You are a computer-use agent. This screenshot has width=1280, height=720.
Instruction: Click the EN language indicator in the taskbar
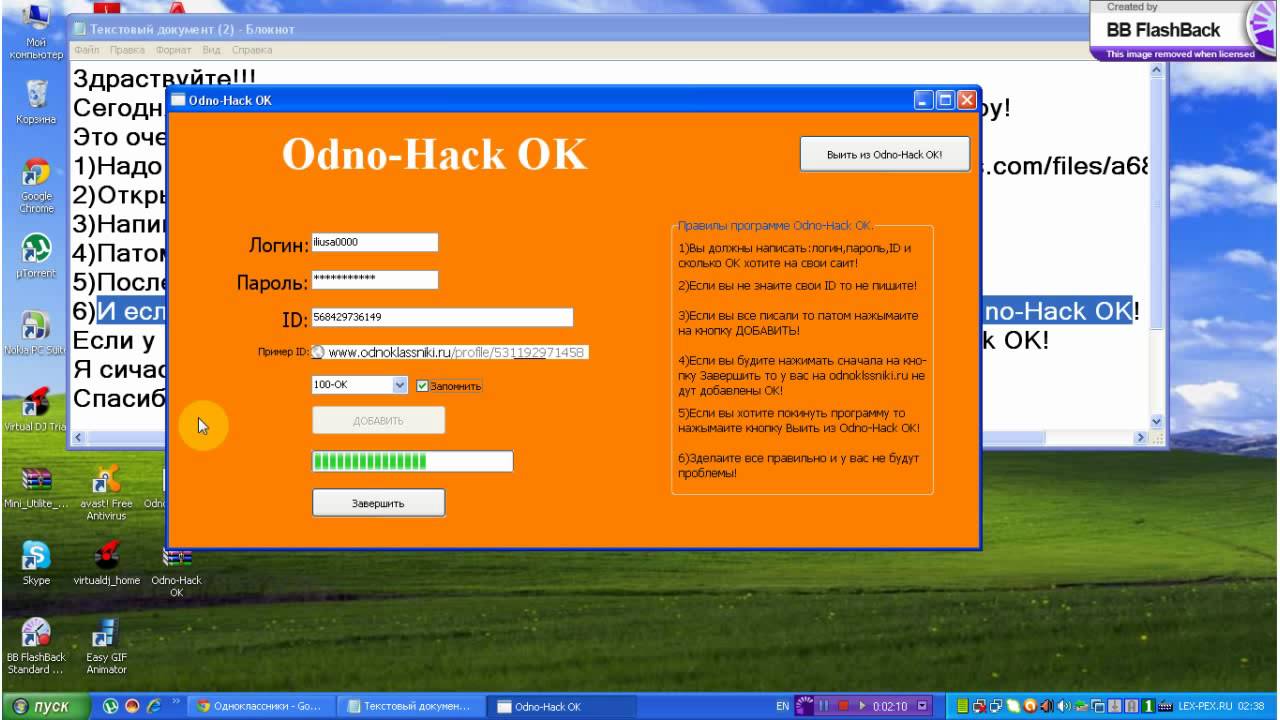[x=782, y=706]
